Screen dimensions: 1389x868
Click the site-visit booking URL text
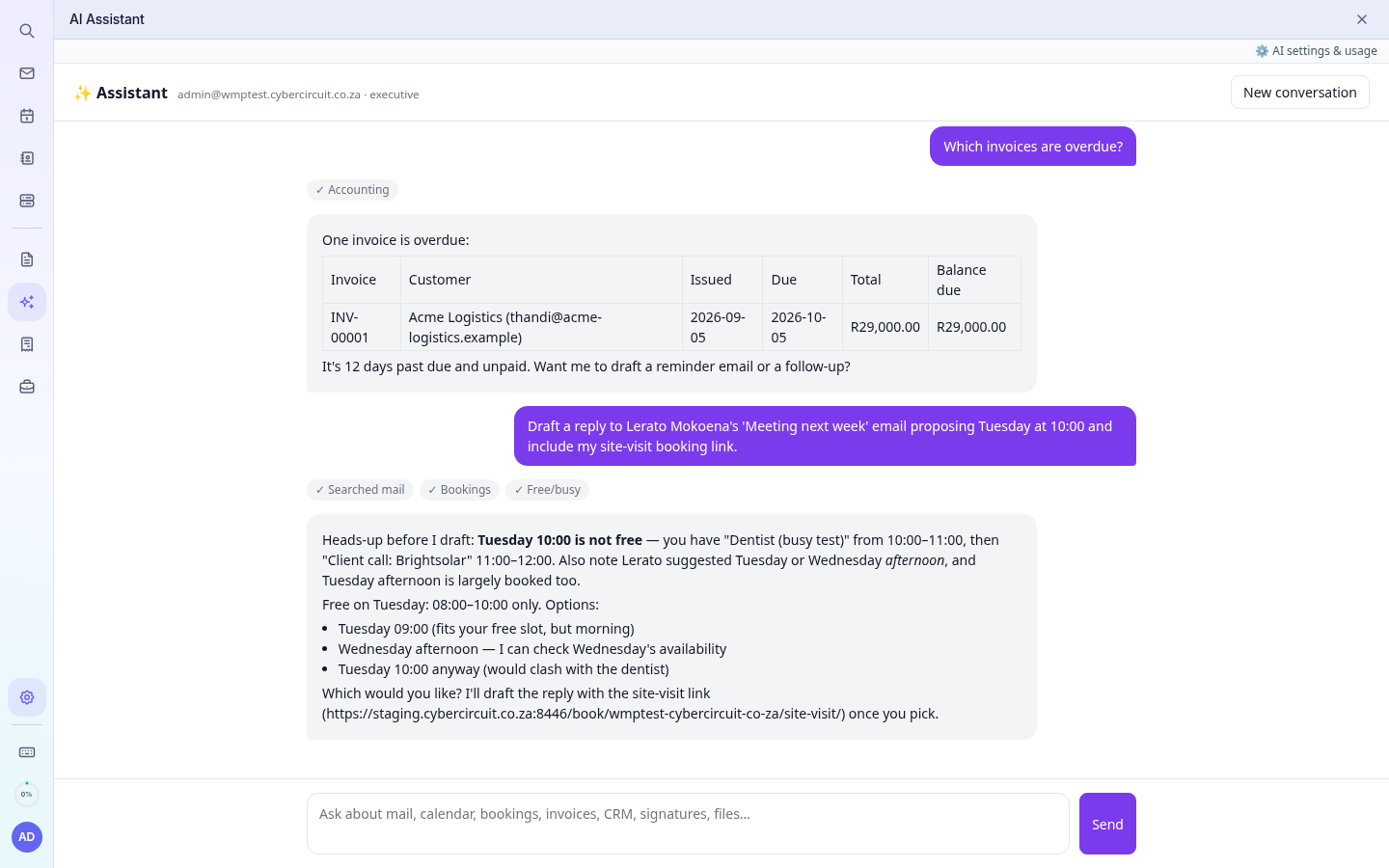(584, 714)
